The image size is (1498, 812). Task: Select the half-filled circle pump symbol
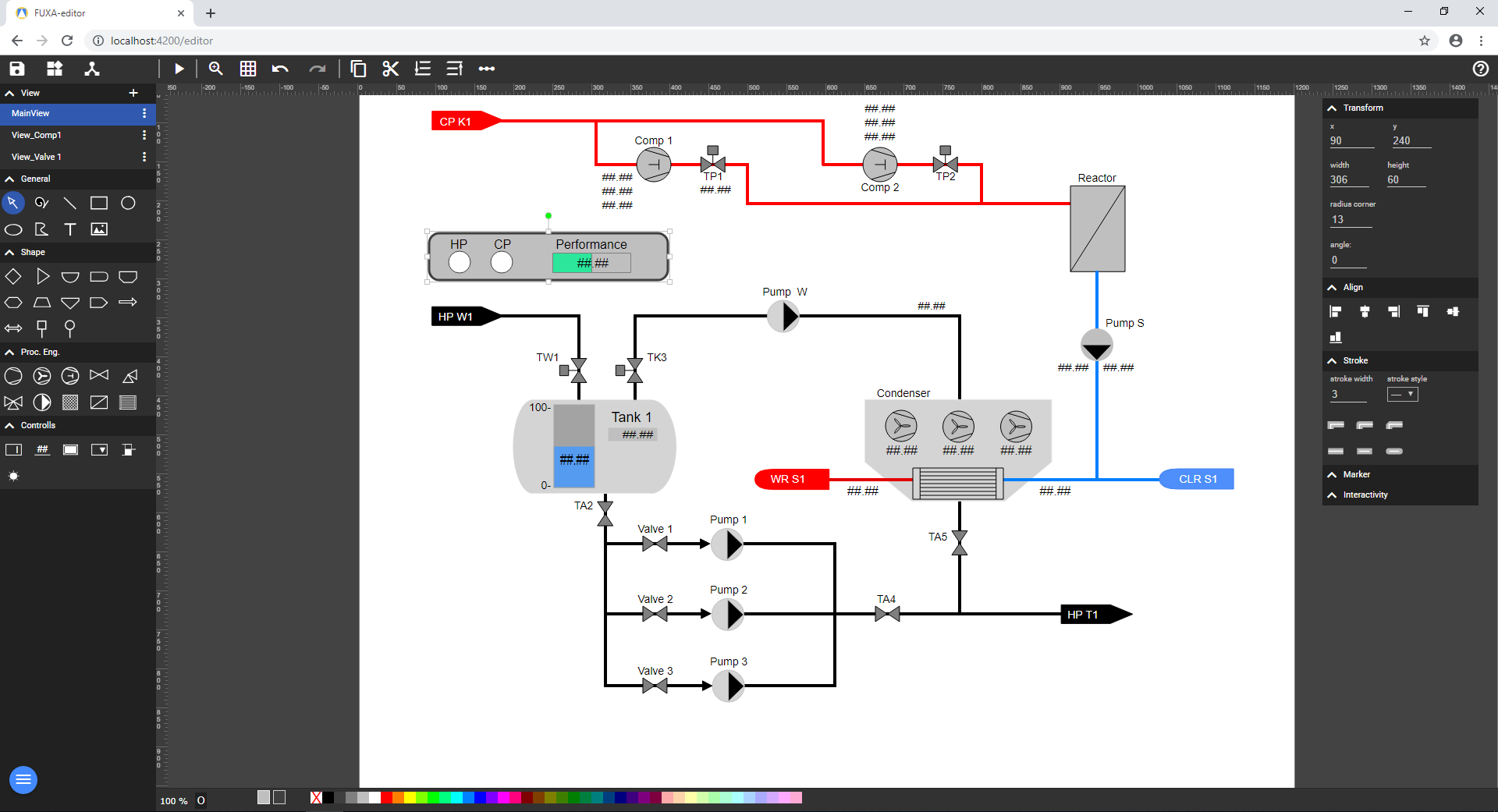(x=42, y=402)
